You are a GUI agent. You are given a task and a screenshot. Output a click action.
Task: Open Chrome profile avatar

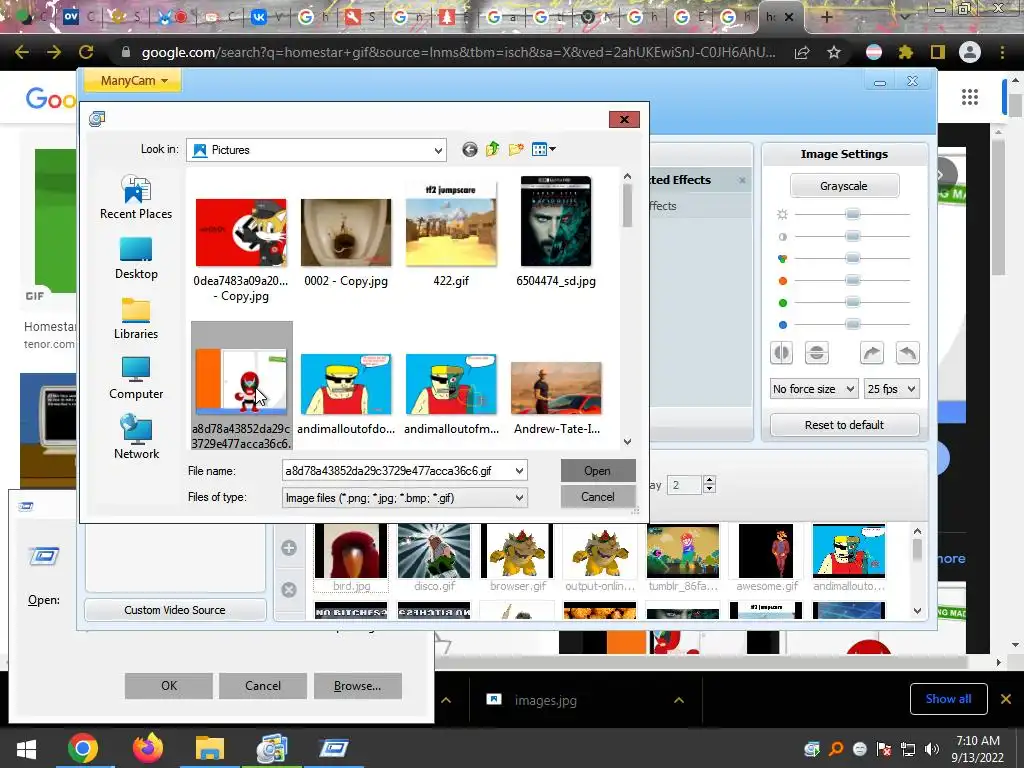(970, 52)
